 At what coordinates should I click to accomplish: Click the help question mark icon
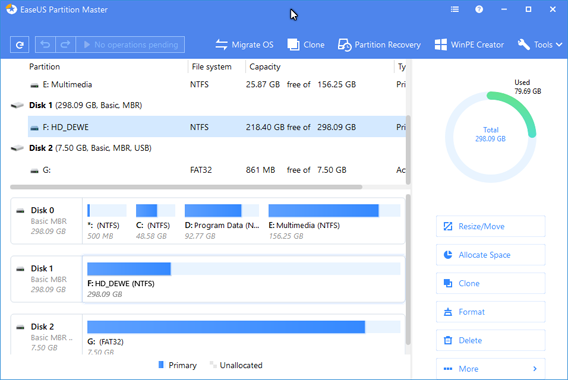[479, 9]
